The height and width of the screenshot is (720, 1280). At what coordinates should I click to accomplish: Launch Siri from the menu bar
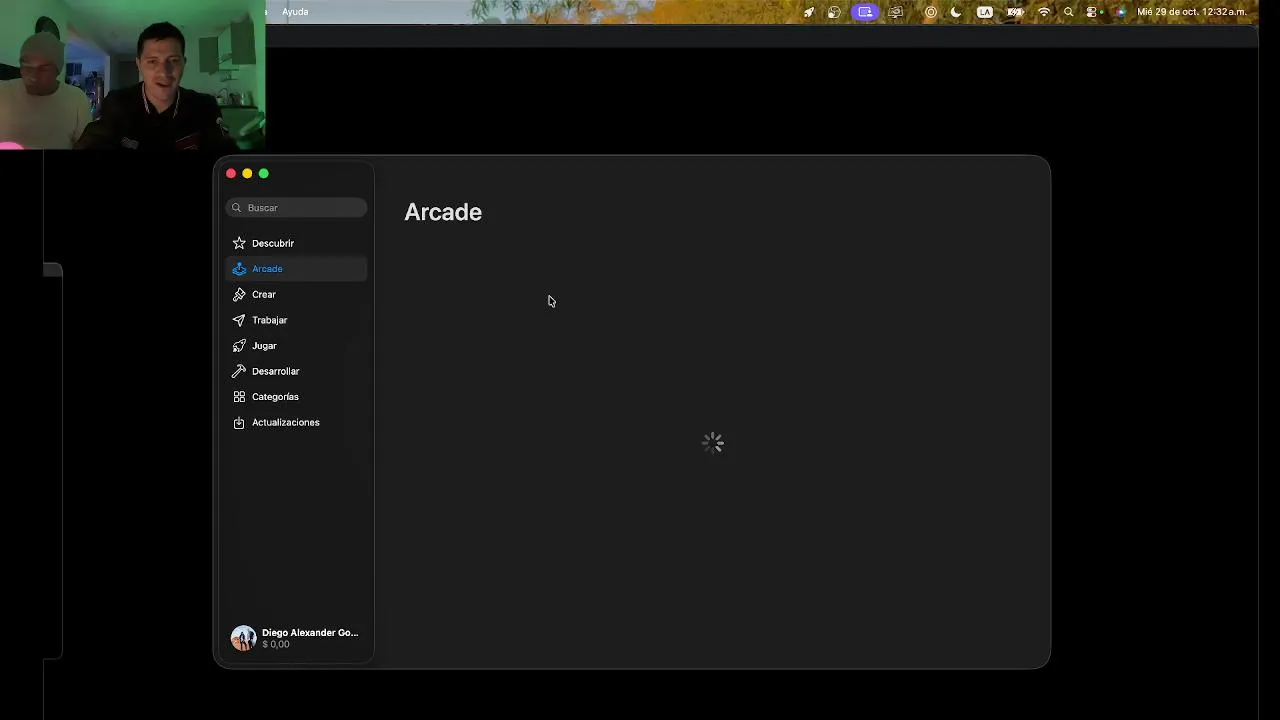click(x=1119, y=12)
